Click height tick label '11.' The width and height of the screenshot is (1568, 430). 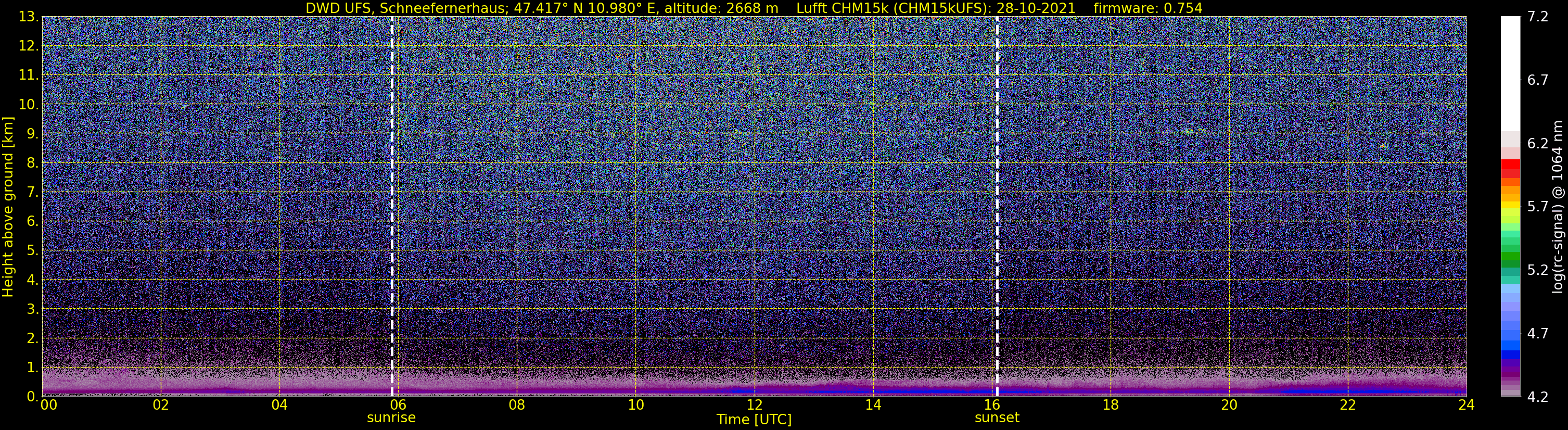pyautogui.click(x=29, y=75)
